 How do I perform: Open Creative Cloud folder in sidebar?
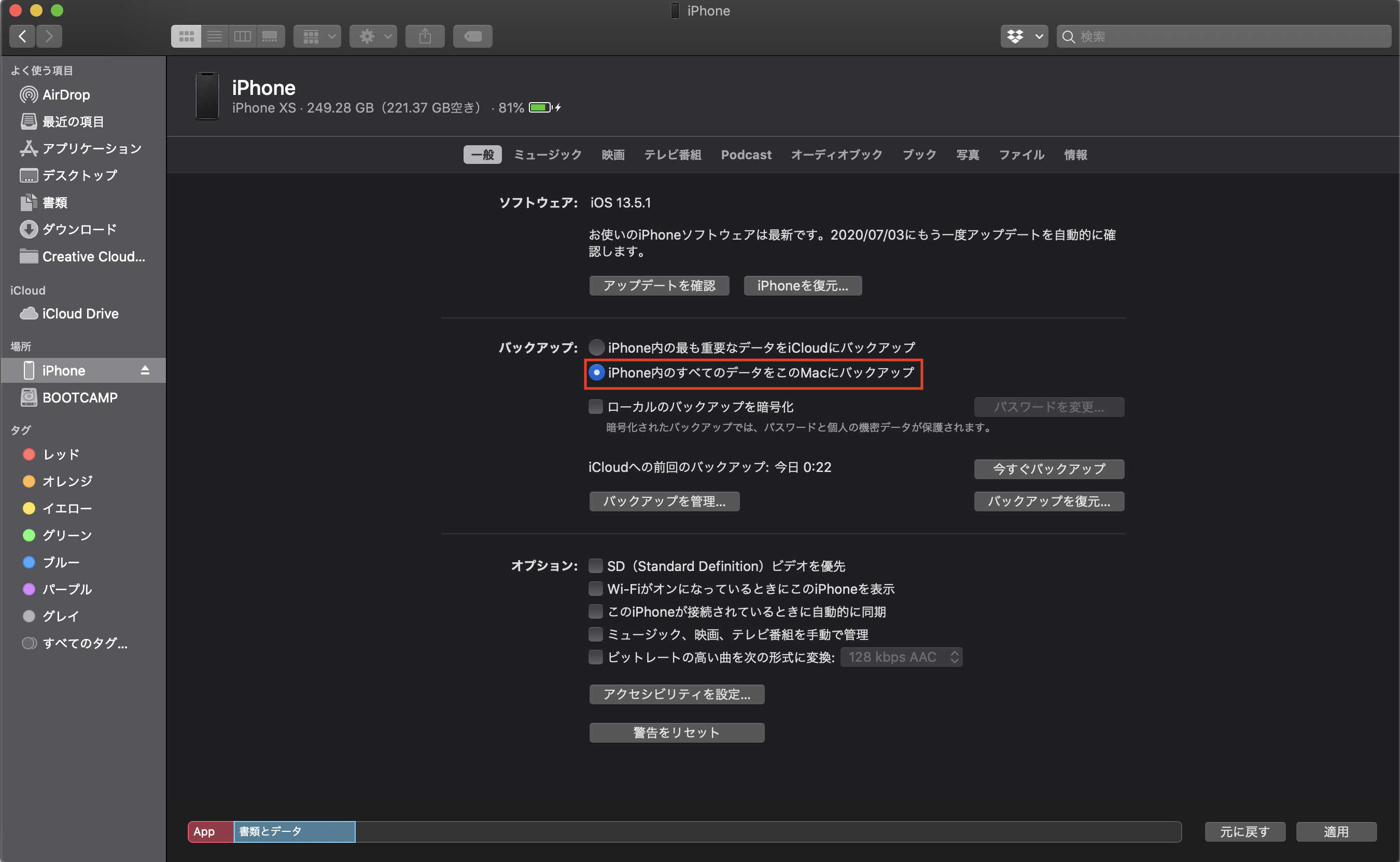point(82,257)
